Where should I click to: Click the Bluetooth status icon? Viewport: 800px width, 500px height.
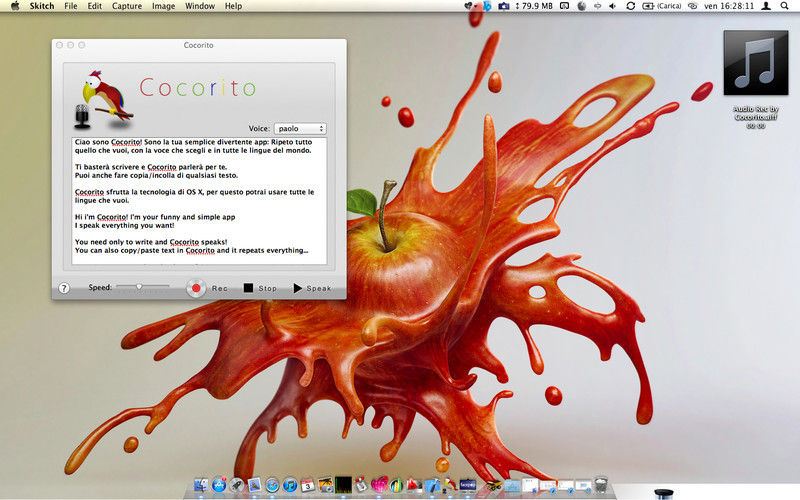tap(487, 6)
